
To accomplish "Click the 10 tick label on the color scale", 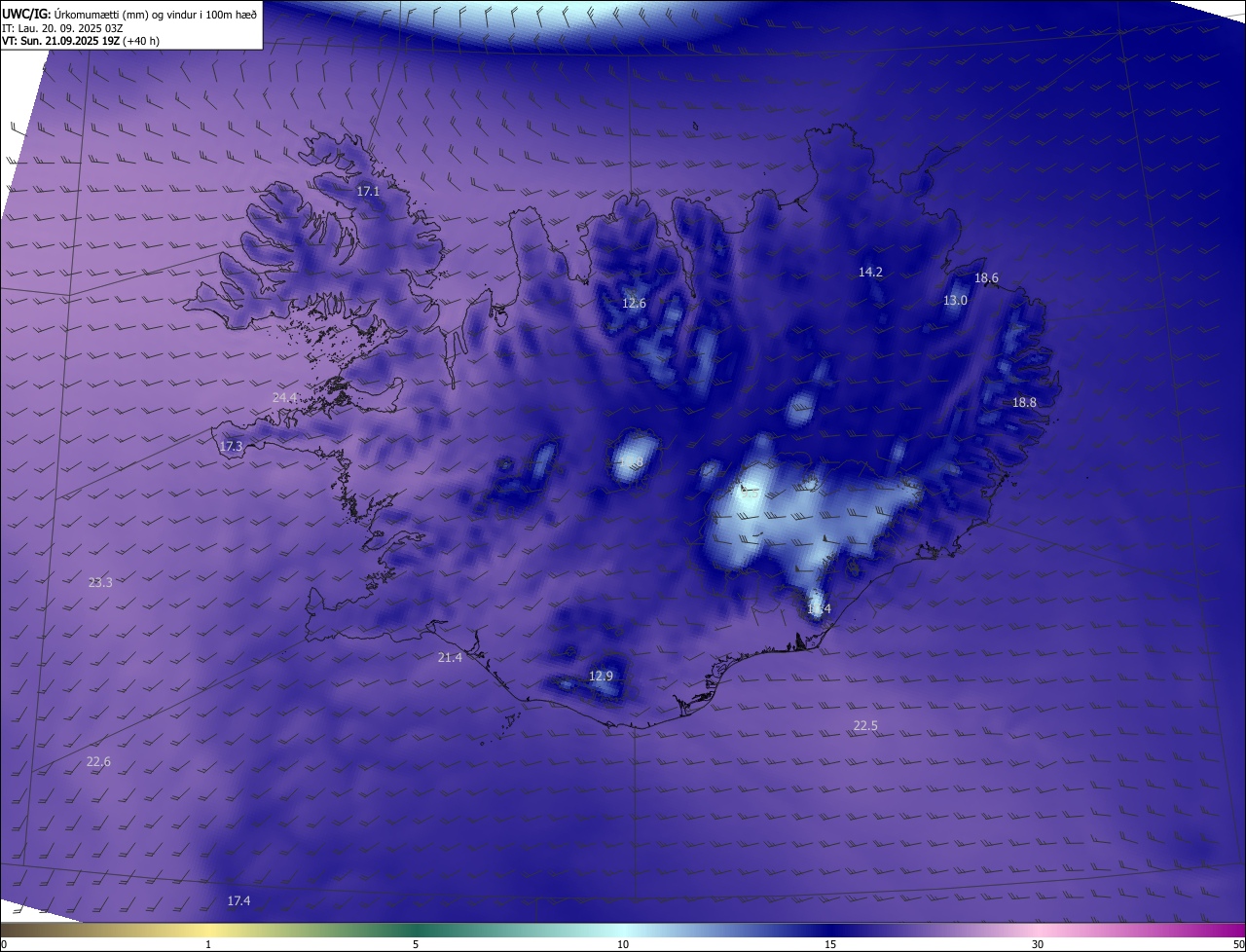I will 623,944.
